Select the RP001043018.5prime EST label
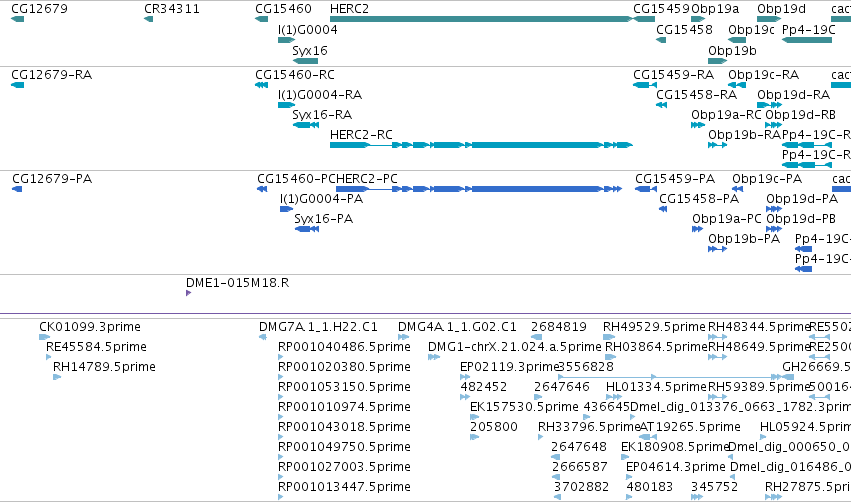The image size is (851, 502). (344, 427)
